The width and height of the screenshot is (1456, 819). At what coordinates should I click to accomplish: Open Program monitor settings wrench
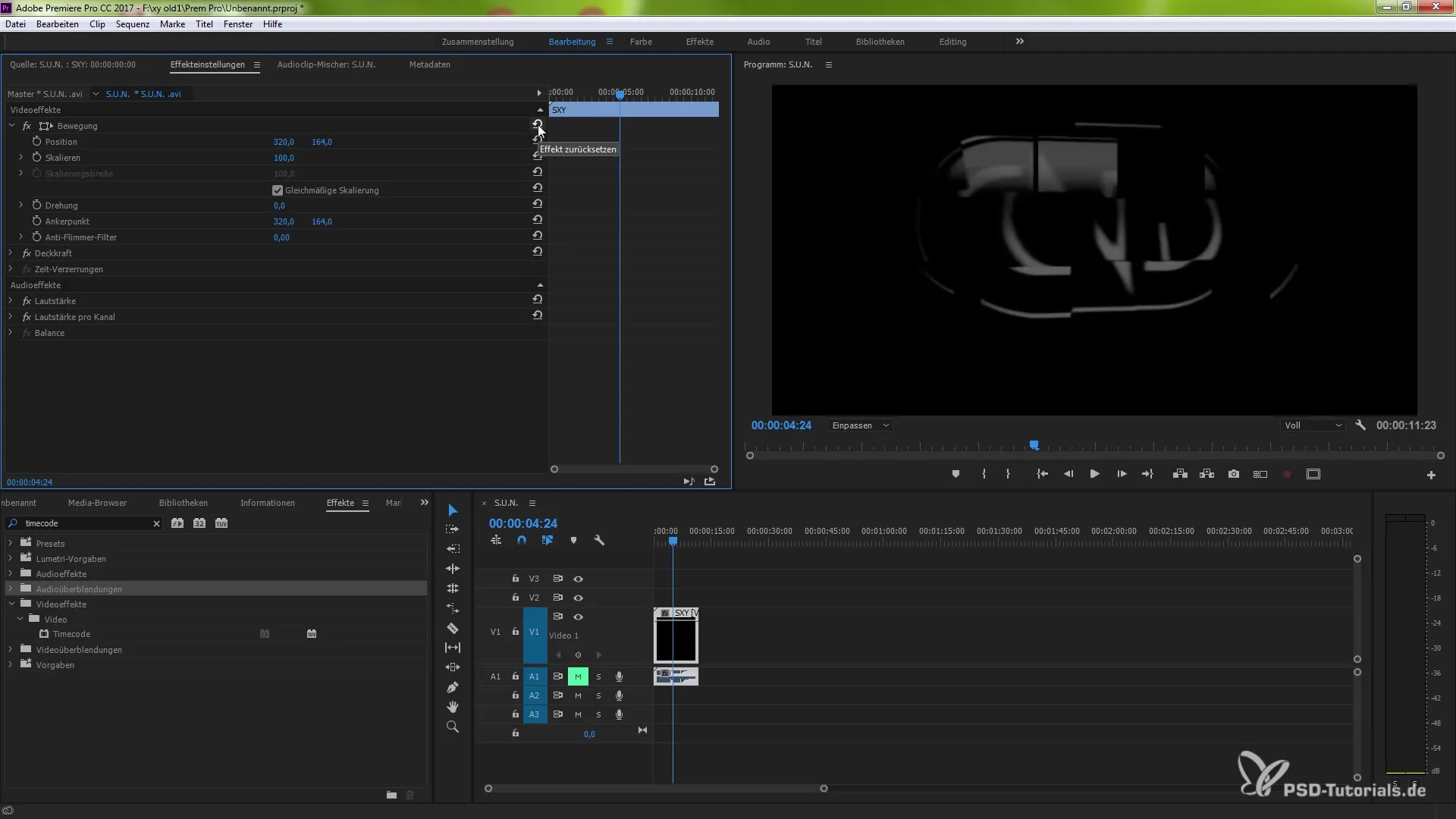(x=1360, y=425)
